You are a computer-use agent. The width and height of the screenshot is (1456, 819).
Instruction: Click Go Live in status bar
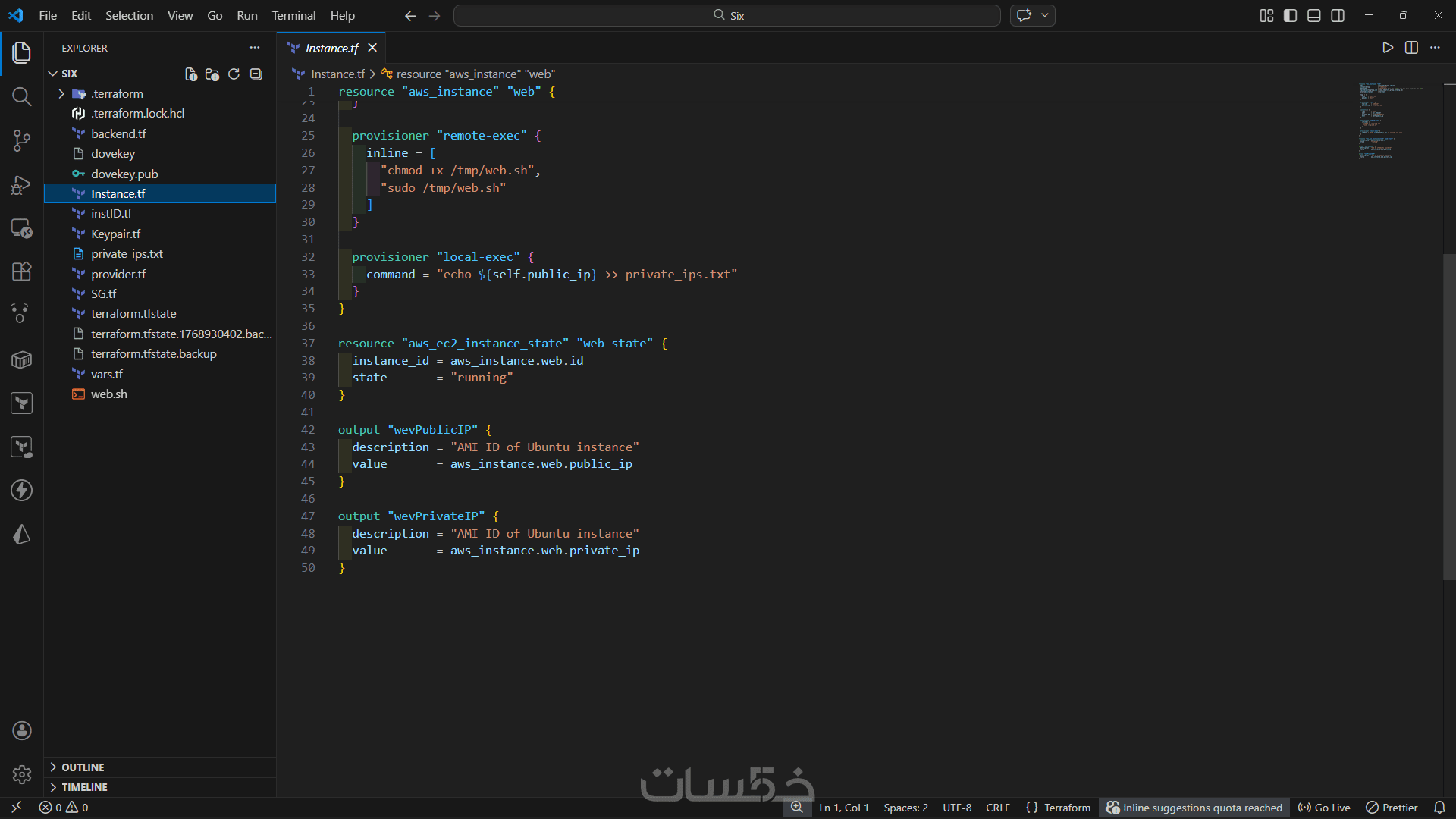tap(1324, 808)
